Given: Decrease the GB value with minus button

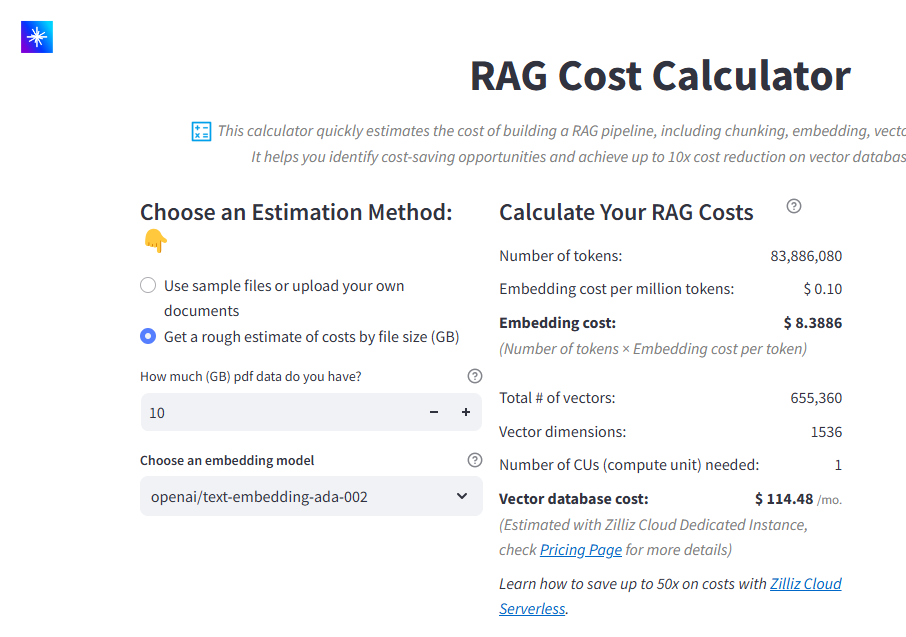Looking at the screenshot, I should pos(434,412).
